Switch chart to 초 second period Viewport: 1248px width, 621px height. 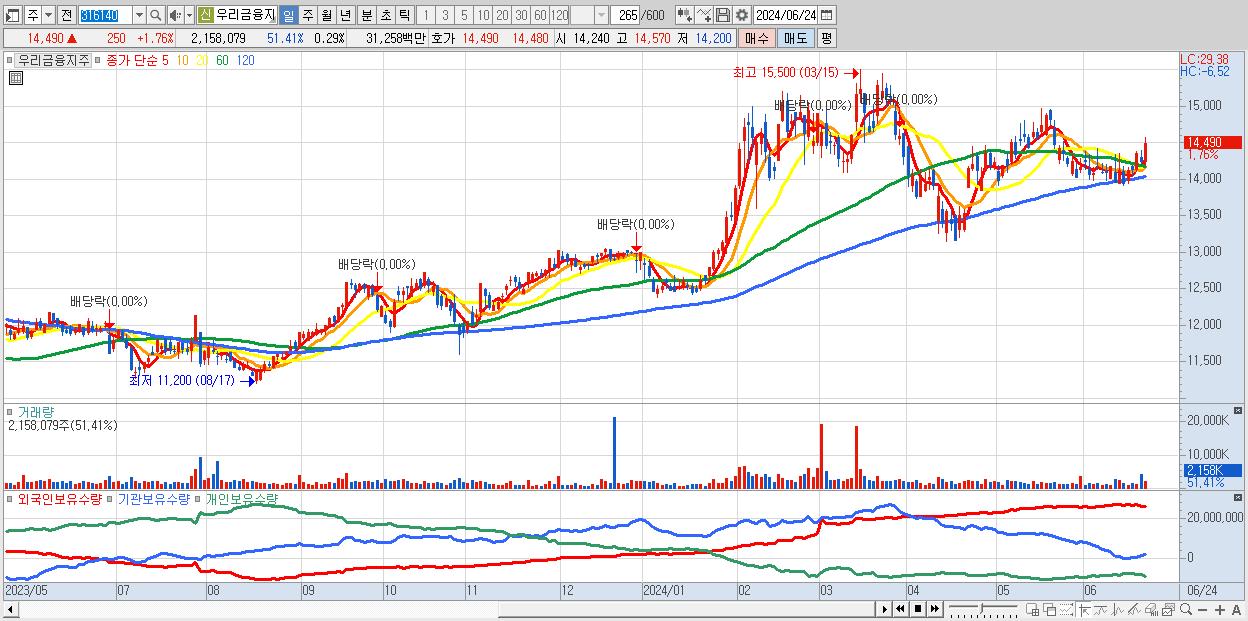[x=385, y=15]
